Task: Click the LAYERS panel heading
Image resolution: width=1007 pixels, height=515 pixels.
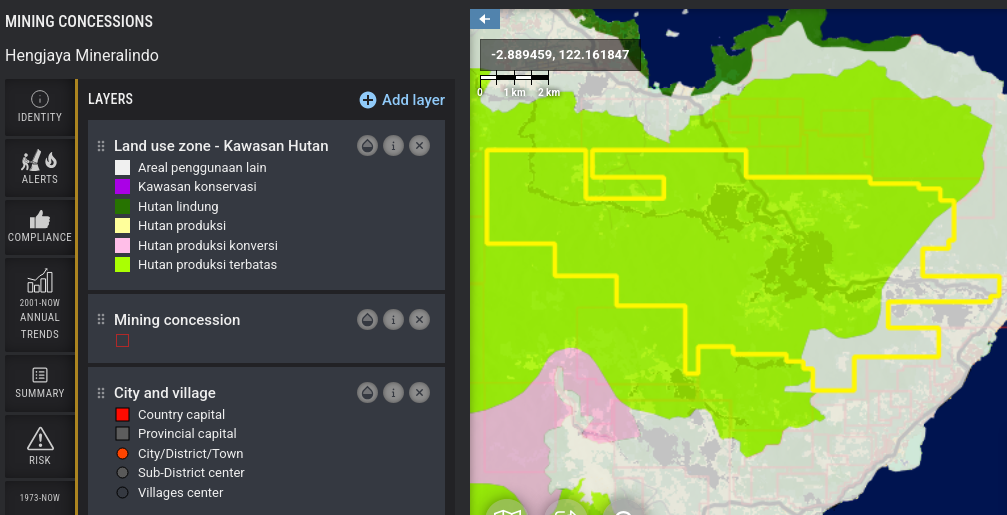Action: point(110,99)
